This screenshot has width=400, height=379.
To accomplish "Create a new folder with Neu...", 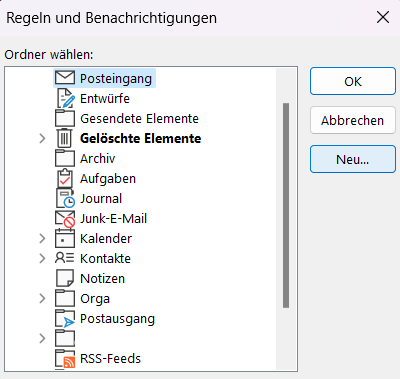I will pos(353,159).
